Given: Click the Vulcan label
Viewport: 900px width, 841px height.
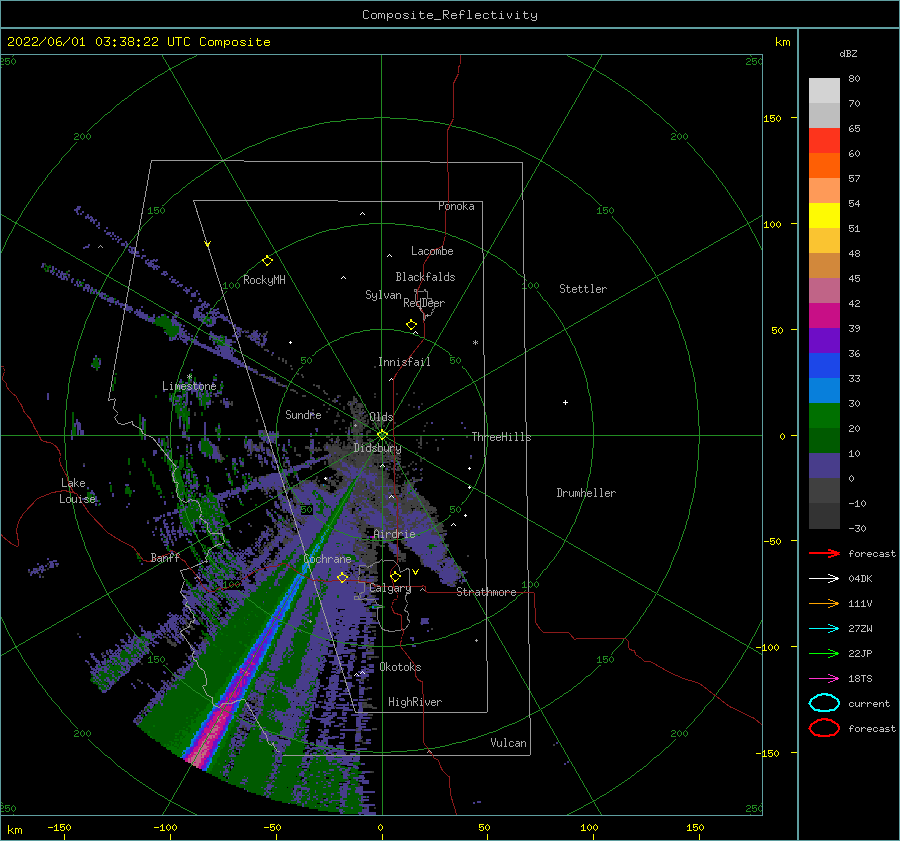Looking at the screenshot, I should point(509,743).
